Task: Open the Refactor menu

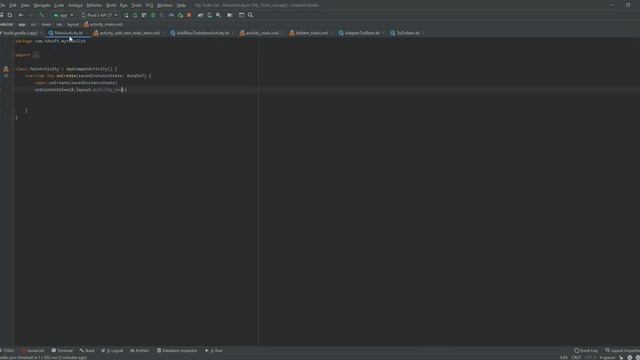Action: pos(94,5)
